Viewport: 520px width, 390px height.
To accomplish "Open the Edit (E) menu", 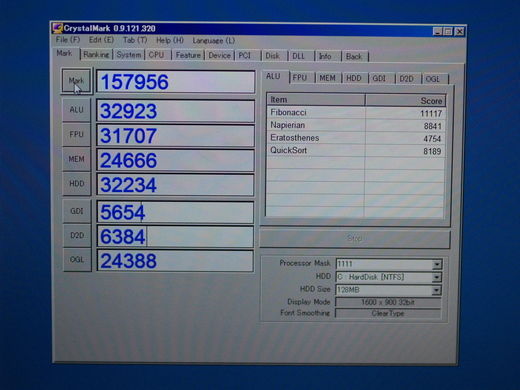I will 101,40.
